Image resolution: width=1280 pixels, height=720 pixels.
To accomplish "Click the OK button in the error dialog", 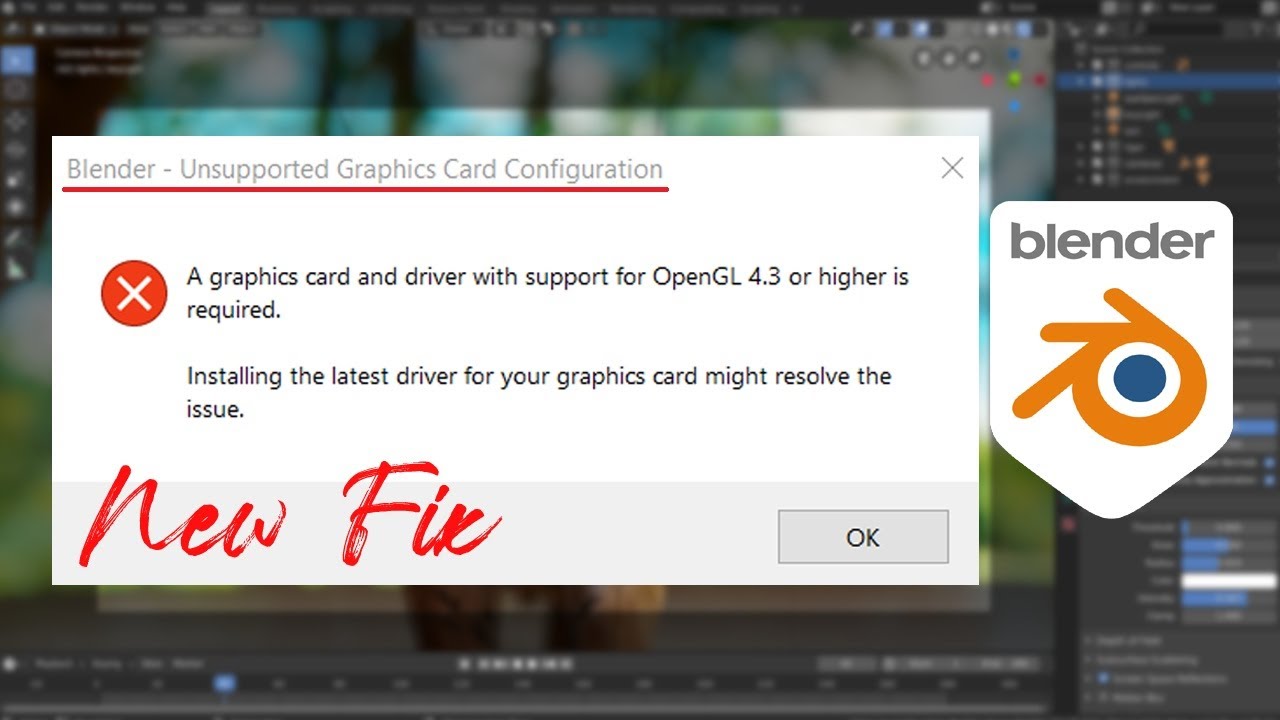I will (863, 537).
